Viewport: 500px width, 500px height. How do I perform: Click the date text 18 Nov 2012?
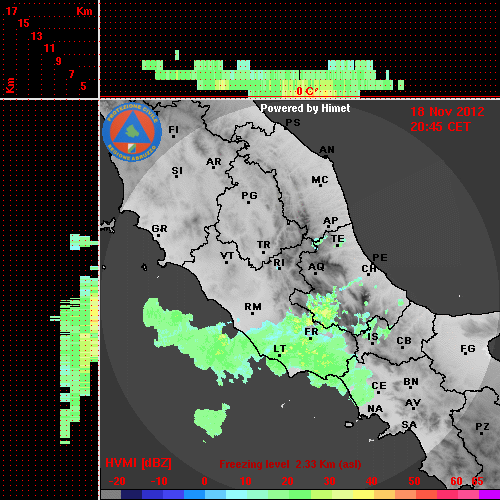pos(447,112)
